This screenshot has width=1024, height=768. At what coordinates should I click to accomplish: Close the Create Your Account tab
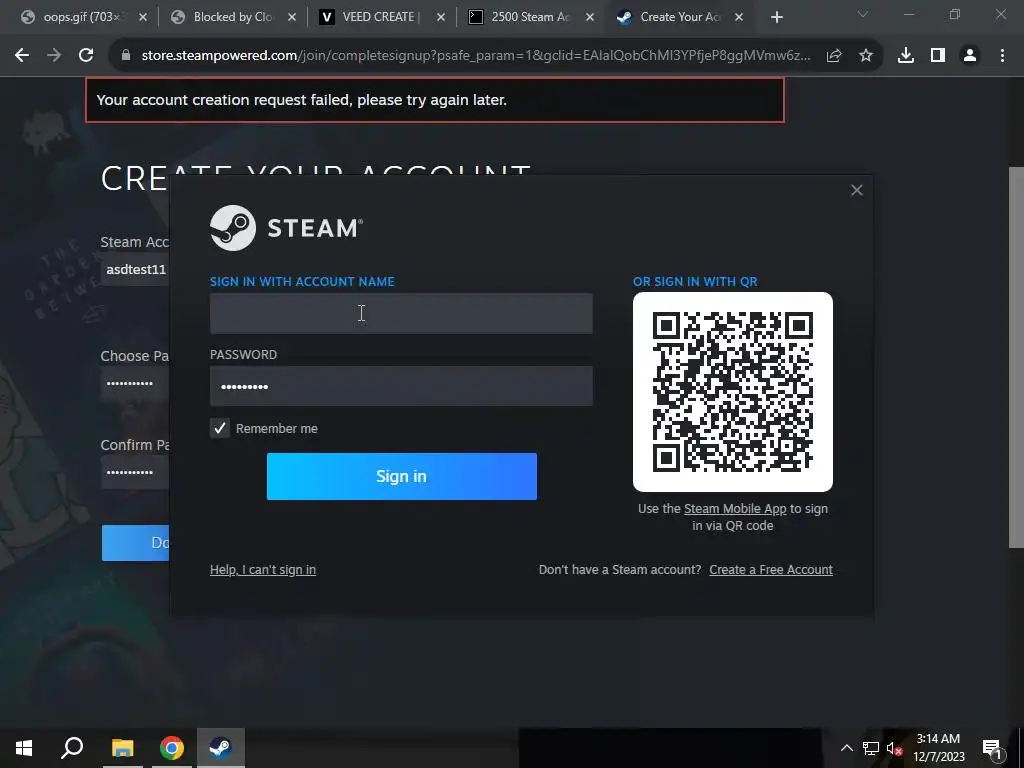coord(739,17)
